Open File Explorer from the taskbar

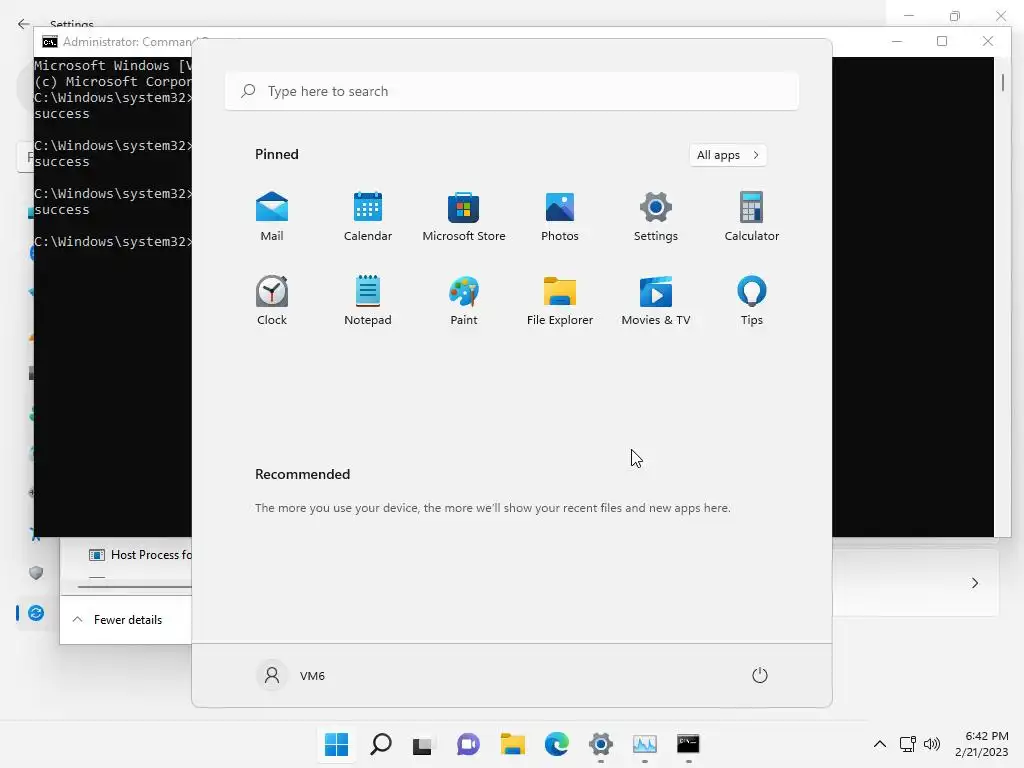point(513,744)
